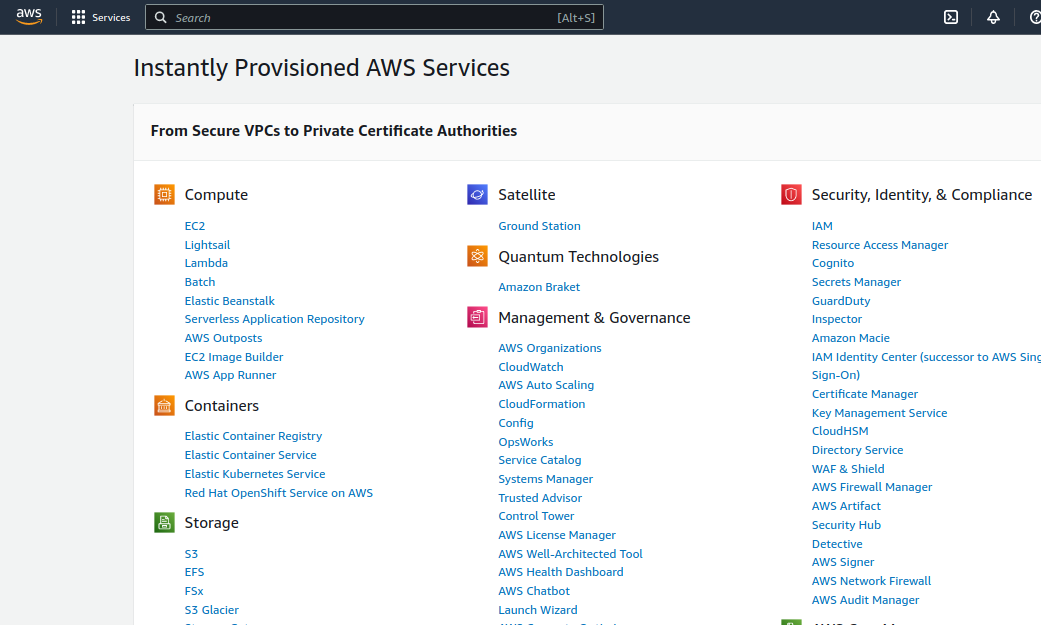1041x625 pixels.
Task: Select AWS Auto Scaling
Action: [546, 385]
